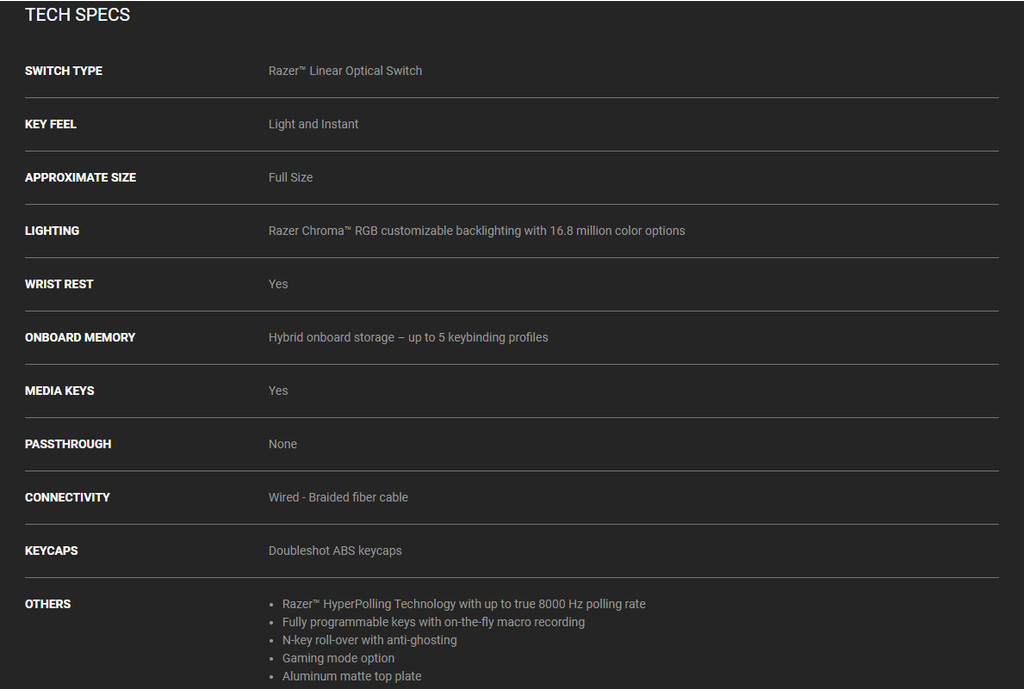Click the KEY FEEL label
This screenshot has height=691, width=1024.
[x=50, y=124]
